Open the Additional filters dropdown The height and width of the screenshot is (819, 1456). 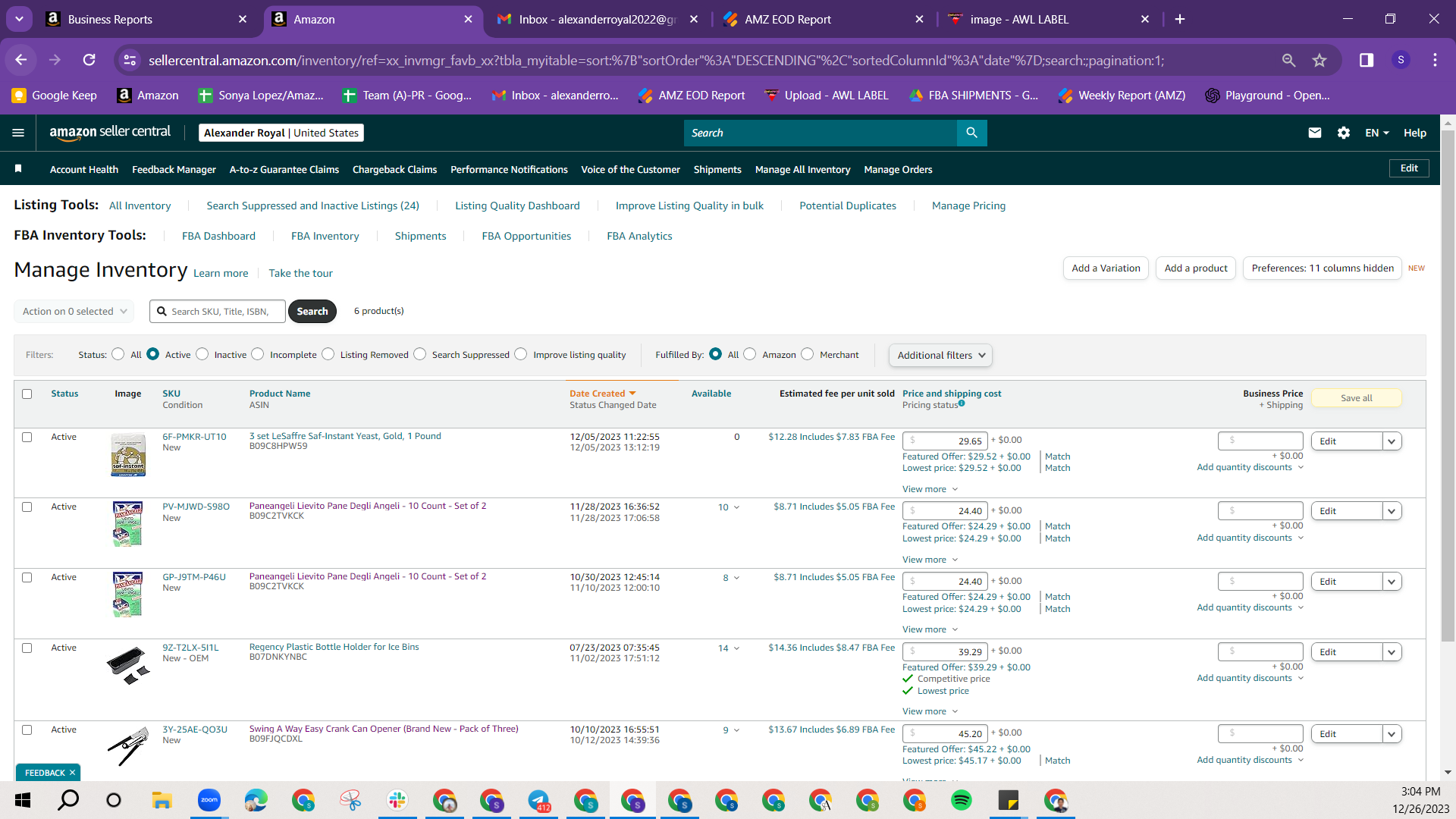coord(940,355)
